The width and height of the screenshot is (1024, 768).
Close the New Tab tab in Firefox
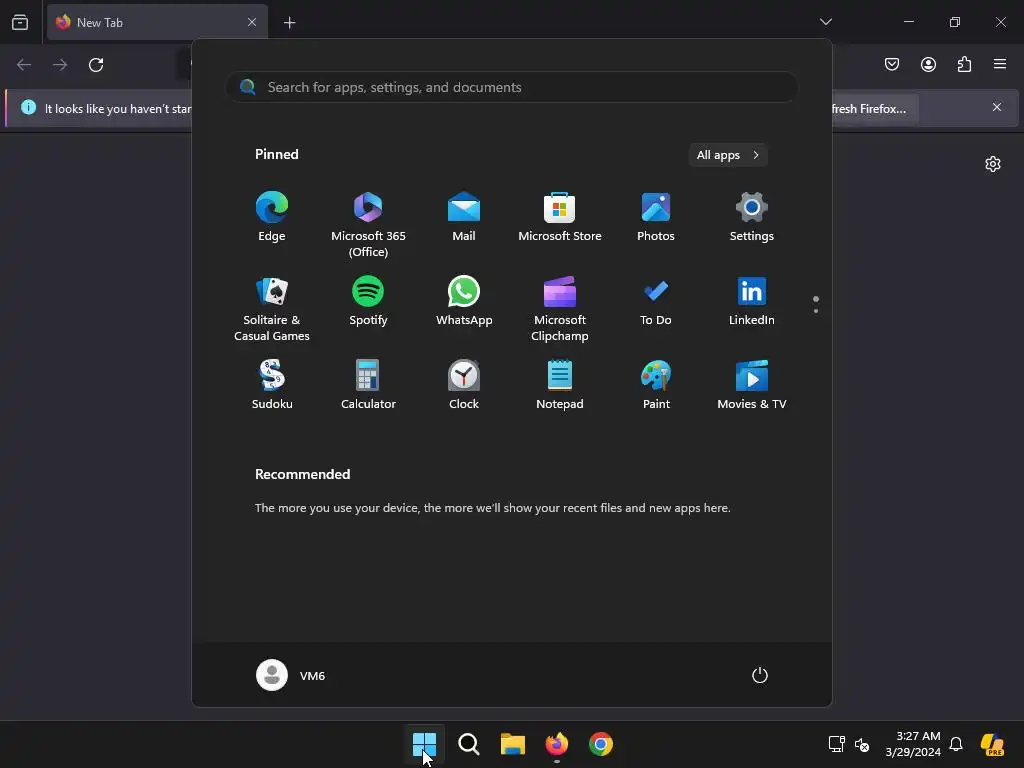tap(252, 22)
